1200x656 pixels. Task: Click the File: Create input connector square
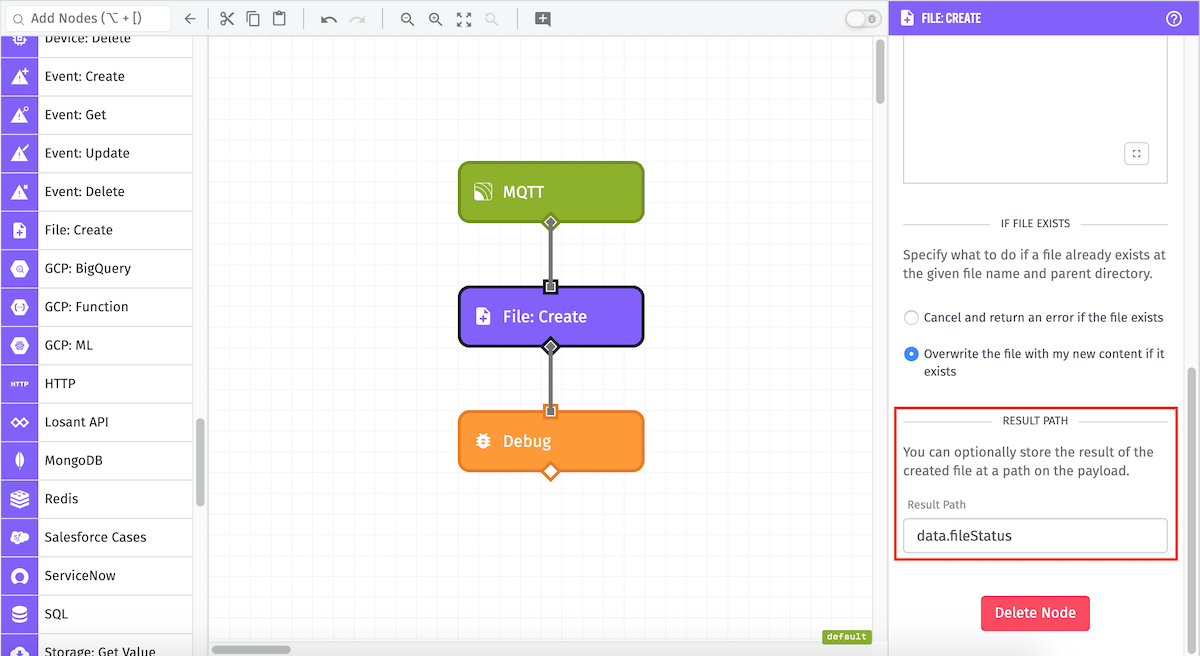[x=550, y=287]
